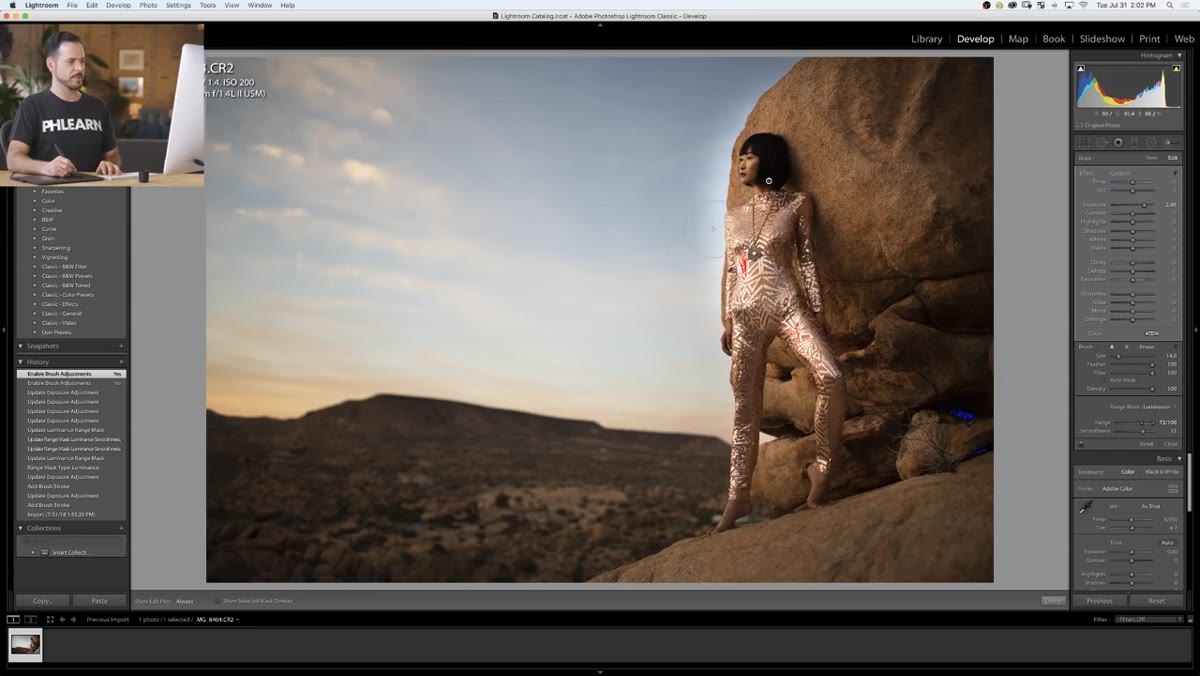Open the Photo menu in menu bar
This screenshot has width=1200, height=676.
[148, 5]
